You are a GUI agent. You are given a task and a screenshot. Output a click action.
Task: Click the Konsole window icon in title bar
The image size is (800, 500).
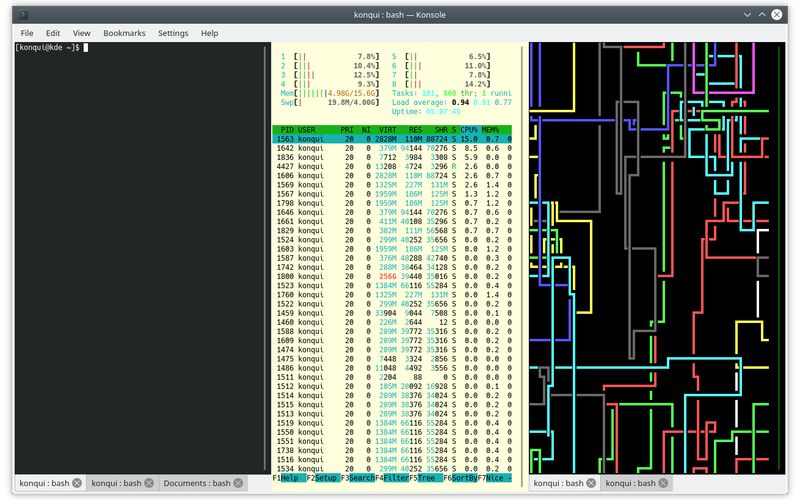pos(22,14)
